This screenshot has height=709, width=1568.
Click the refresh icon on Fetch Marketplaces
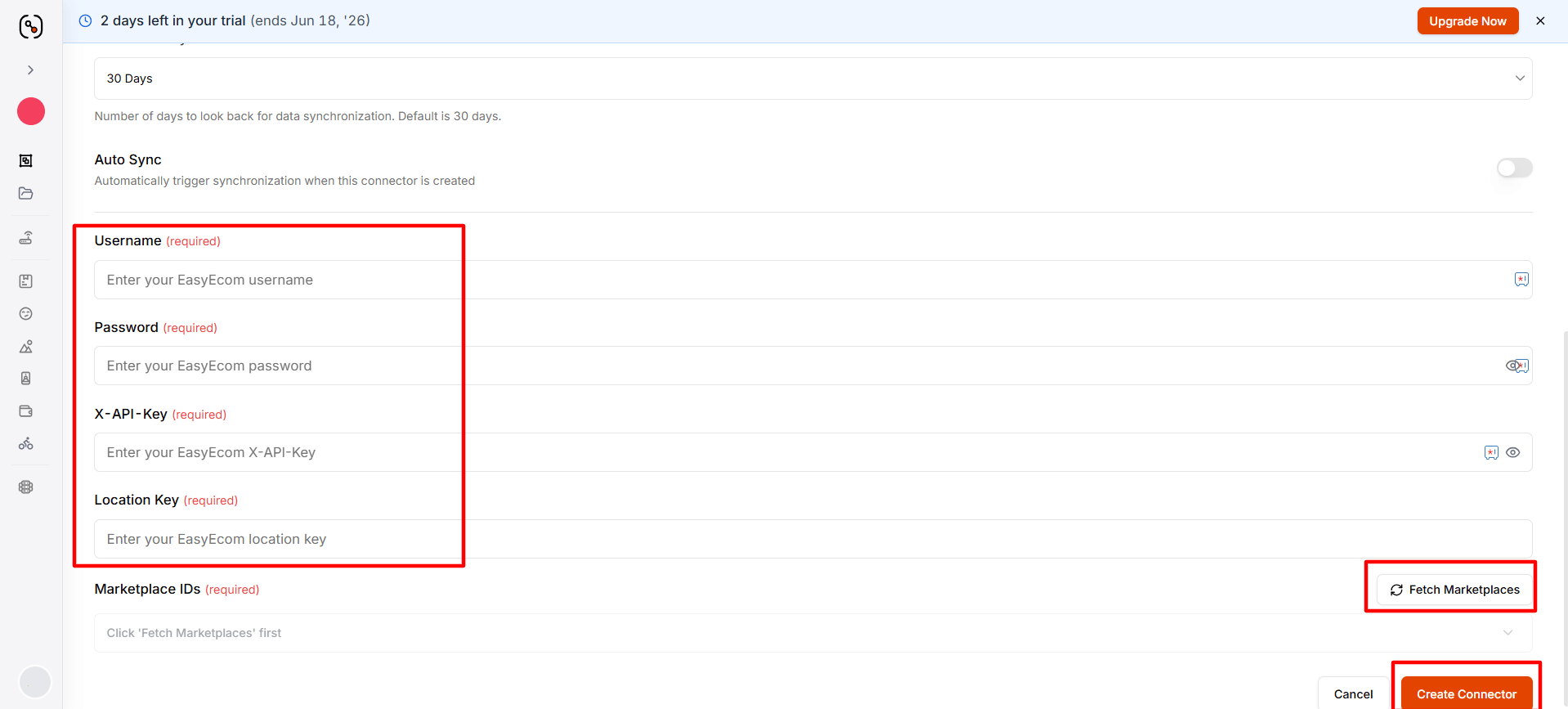(x=1396, y=590)
